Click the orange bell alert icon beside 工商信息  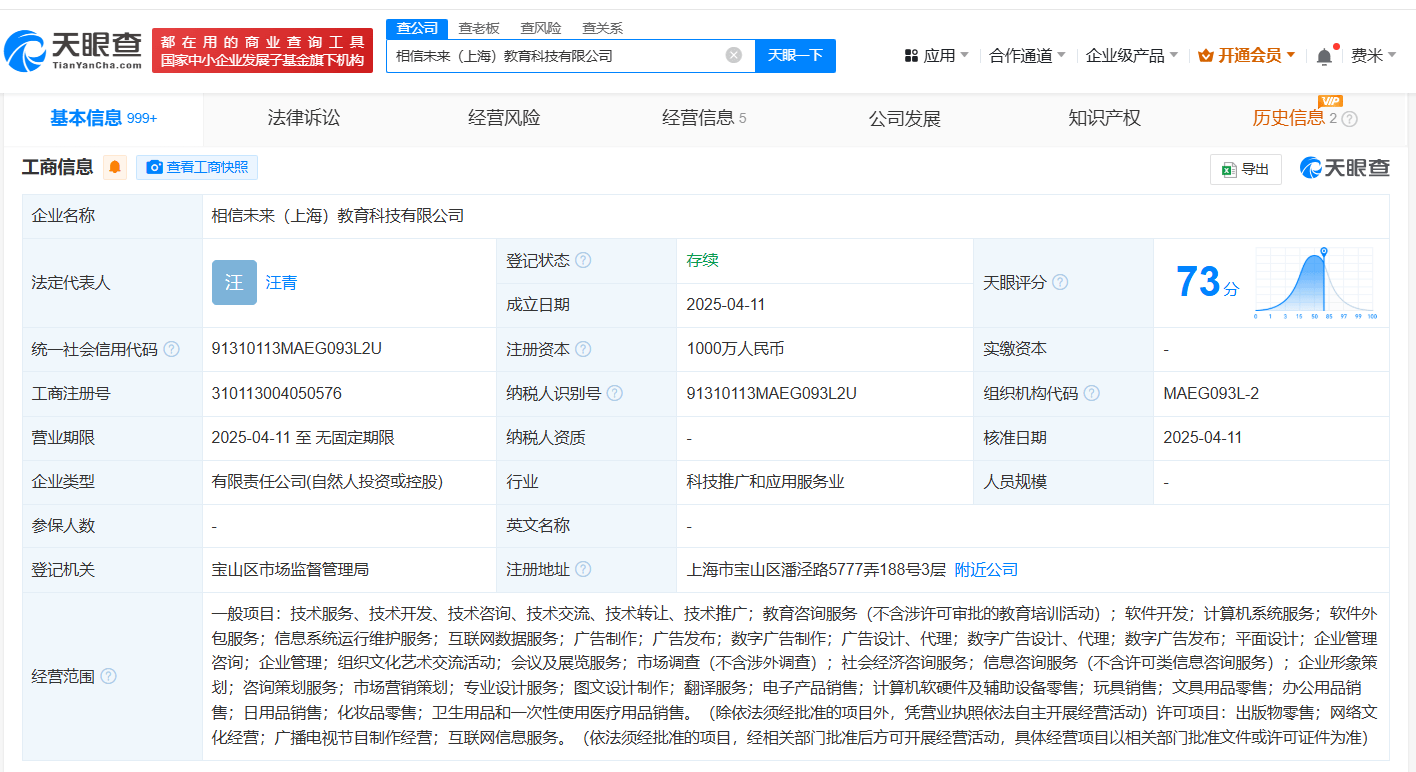(115, 167)
